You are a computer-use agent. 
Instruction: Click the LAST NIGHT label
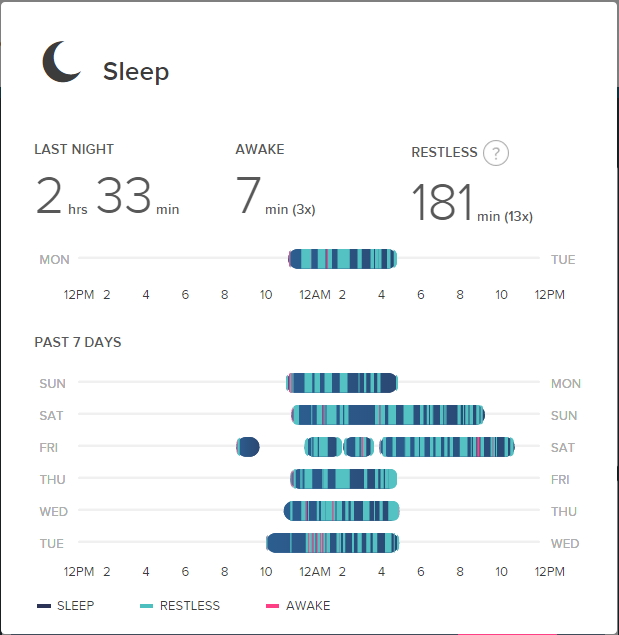click(74, 149)
